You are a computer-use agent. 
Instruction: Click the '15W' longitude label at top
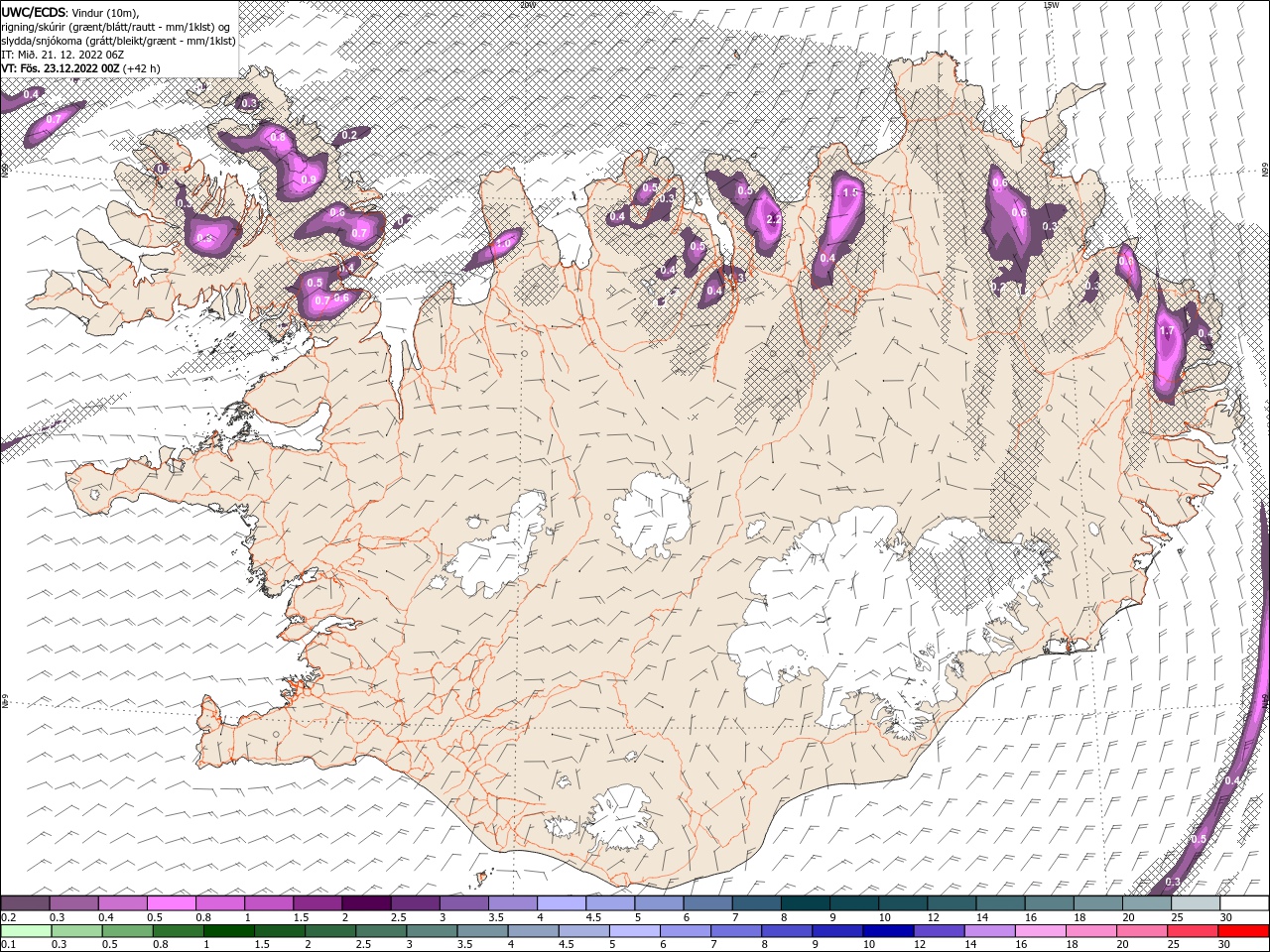[1051, 4]
